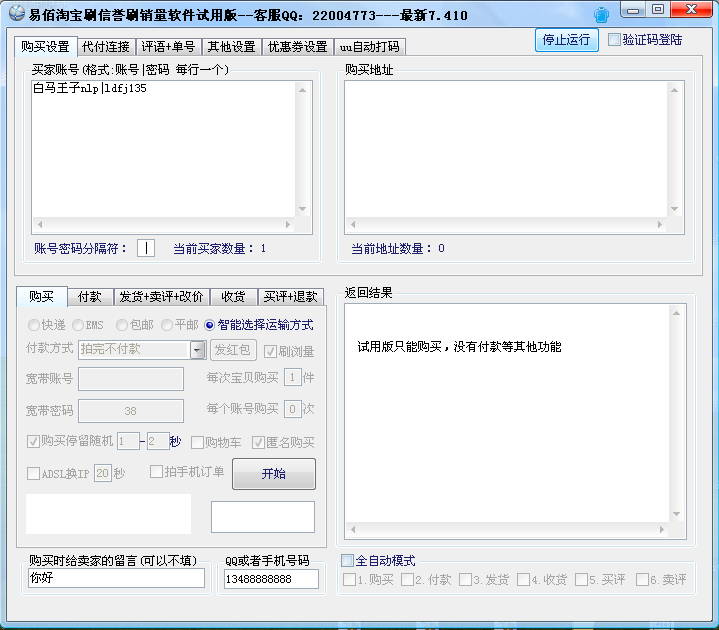Image resolution: width=719 pixels, height=630 pixels.
Task: Enable the 全自动模式 checkbox
Action: click(348, 560)
